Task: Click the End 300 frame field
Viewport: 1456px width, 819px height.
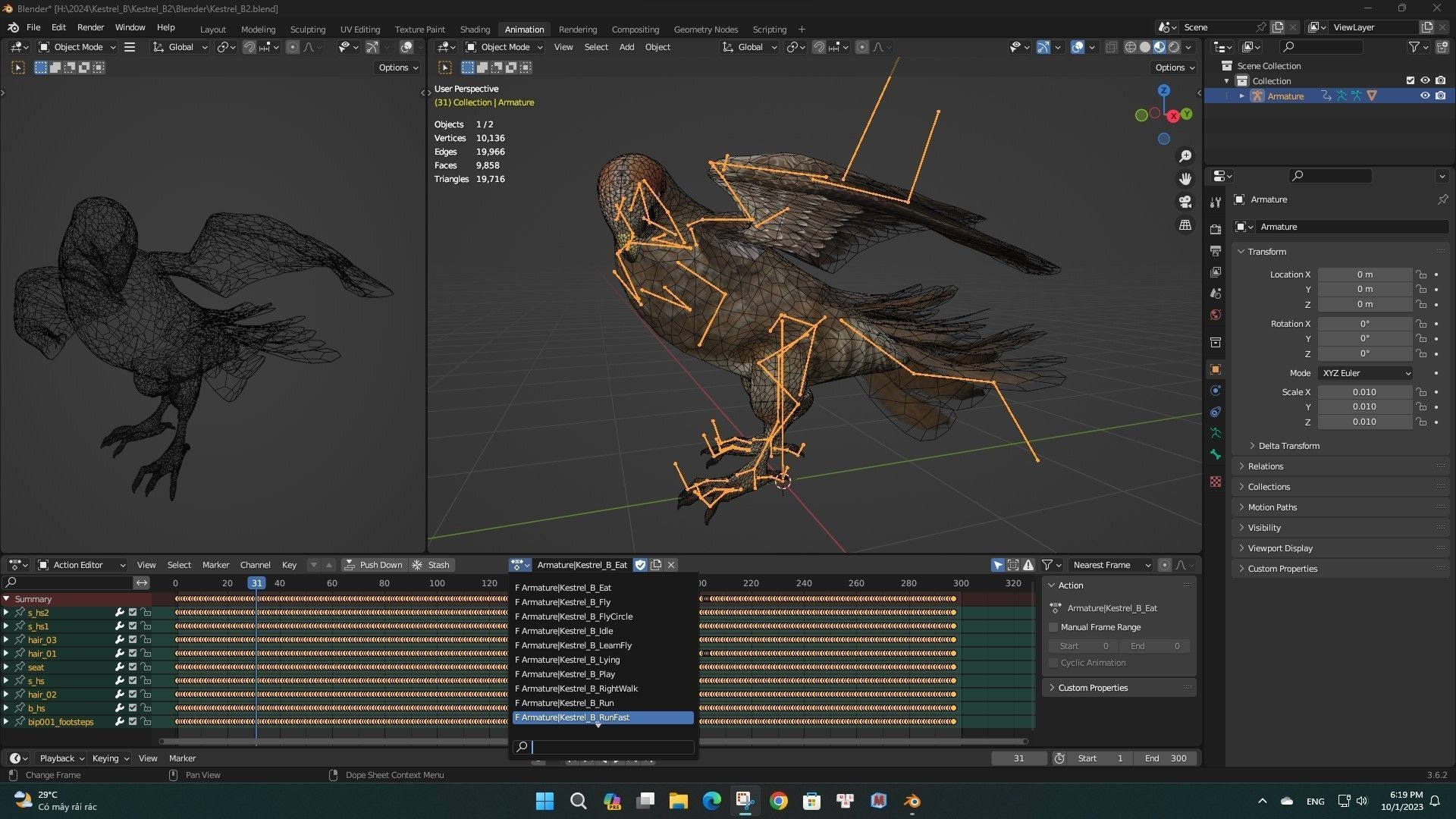Action: tap(1166, 758)
